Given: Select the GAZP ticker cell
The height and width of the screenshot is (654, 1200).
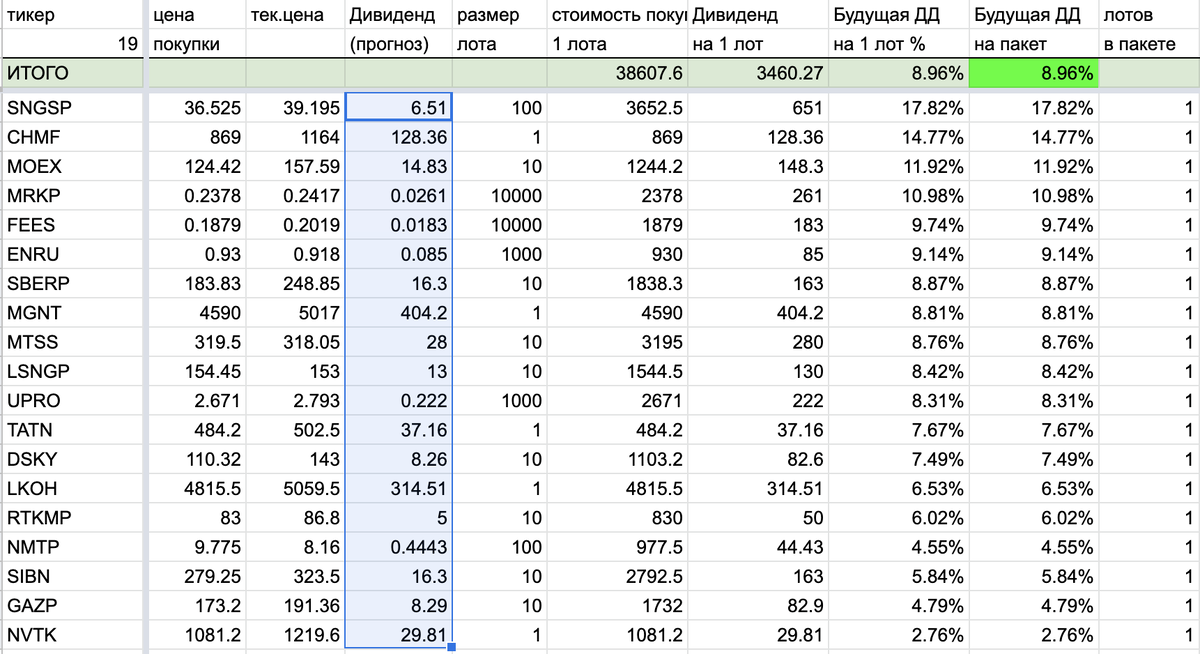Looking at the screenshot, I should pos(72,606).
